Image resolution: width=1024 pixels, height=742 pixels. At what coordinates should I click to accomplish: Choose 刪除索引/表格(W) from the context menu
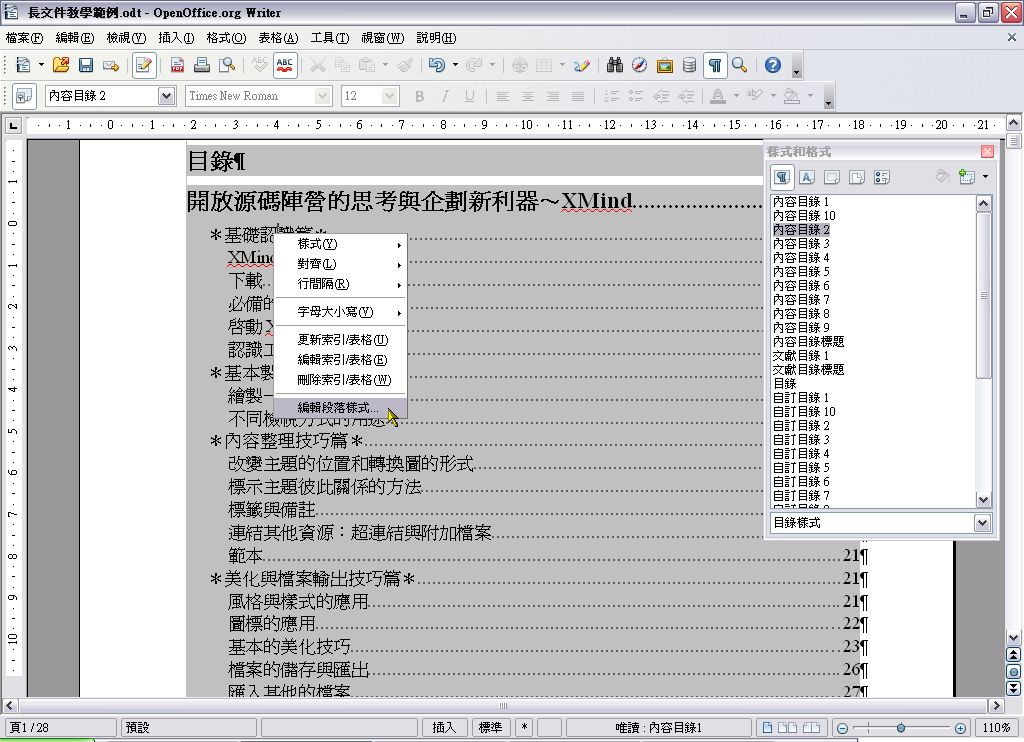pyautogui.click(x=341, y=380)
